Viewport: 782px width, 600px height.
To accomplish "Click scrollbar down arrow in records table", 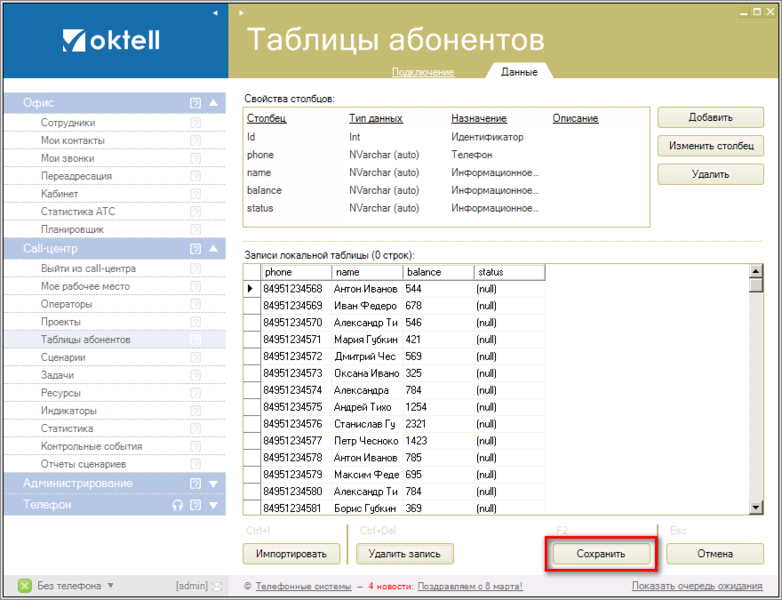I will [x=756, y=508].
